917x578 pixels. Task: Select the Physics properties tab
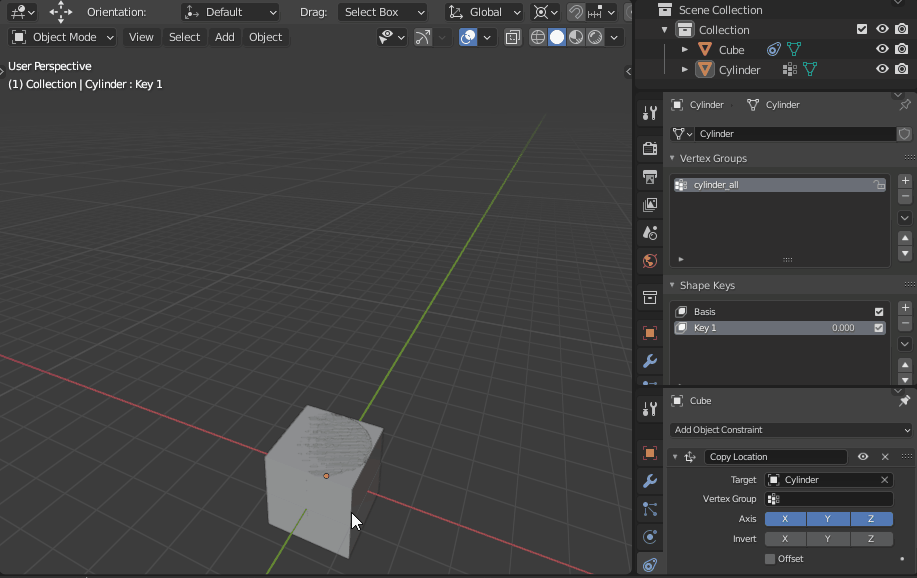[649, 537]
